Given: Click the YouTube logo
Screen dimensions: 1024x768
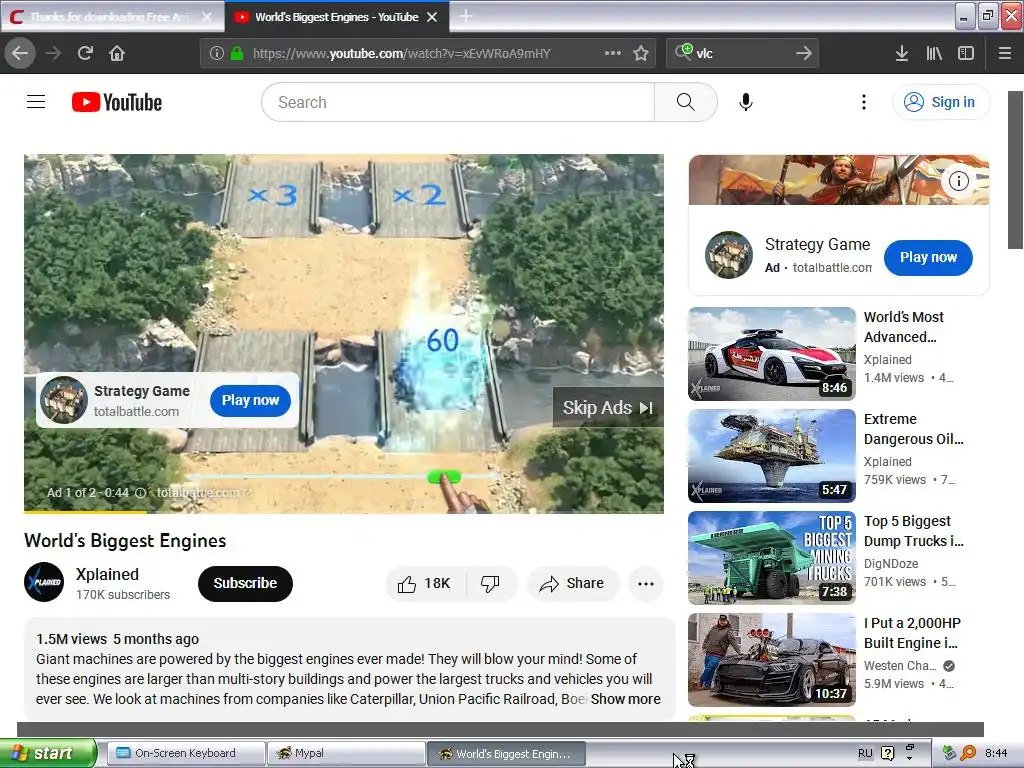Looking at the screenshot, I should pos(117,102).
